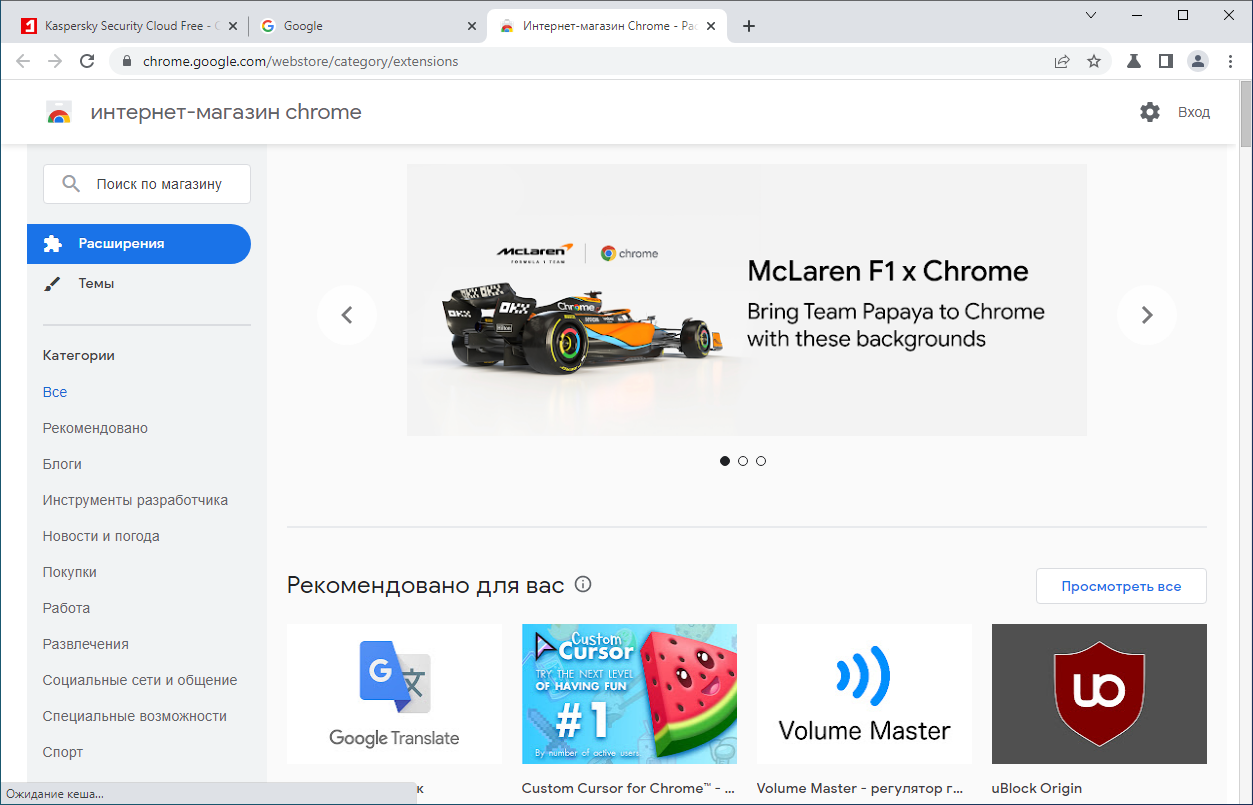Click Просмотреть все button
Image resolution: width=1253 pixels, height=805 pixels.
[x=1121, y=586]
